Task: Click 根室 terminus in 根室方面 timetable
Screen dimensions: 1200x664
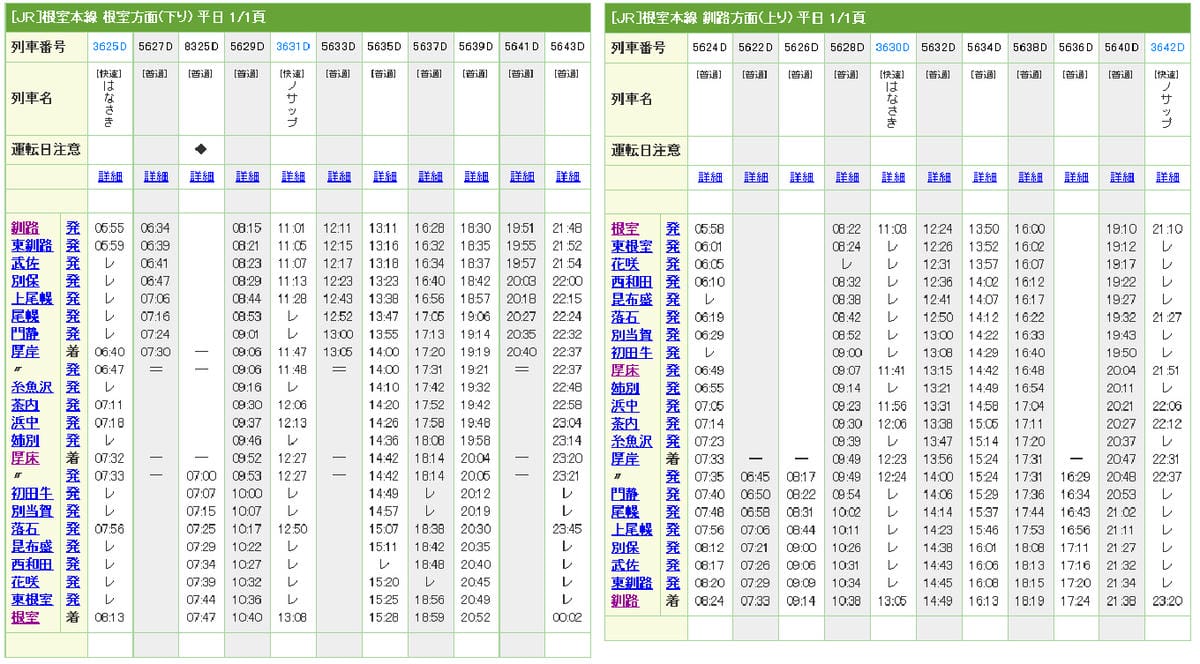Action: [x=25, y=617]
